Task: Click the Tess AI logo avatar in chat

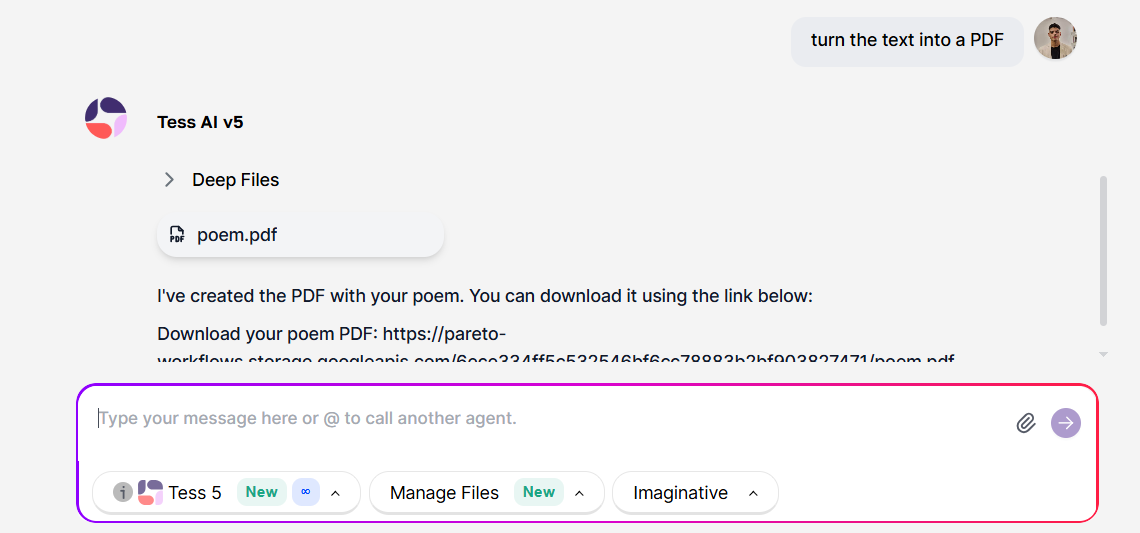Action: 106,118
